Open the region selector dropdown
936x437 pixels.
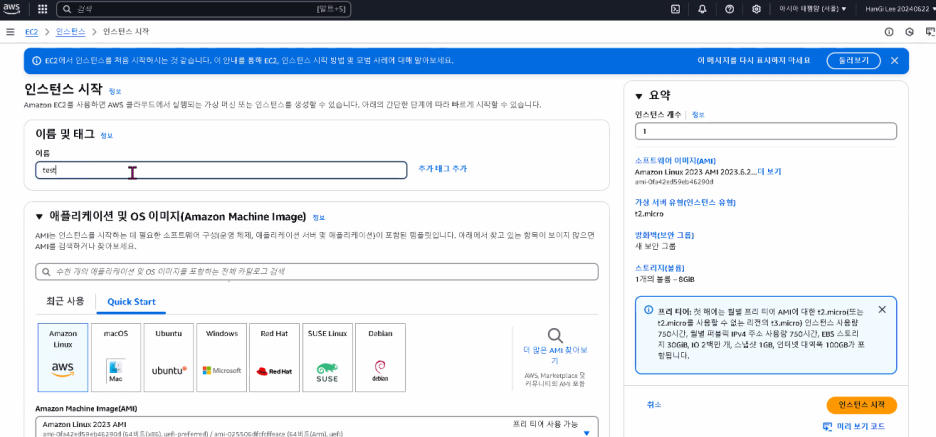812,9
